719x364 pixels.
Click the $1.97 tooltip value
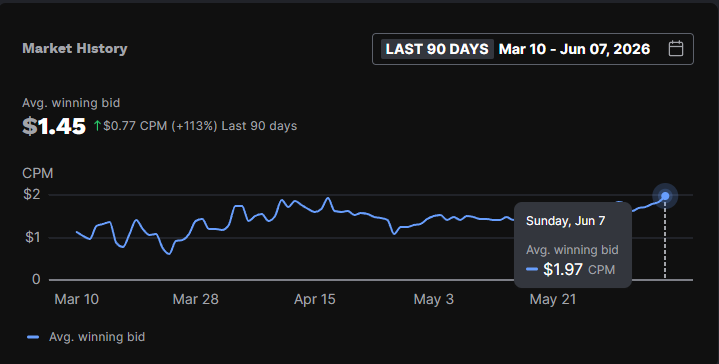(x=563, y=270)
